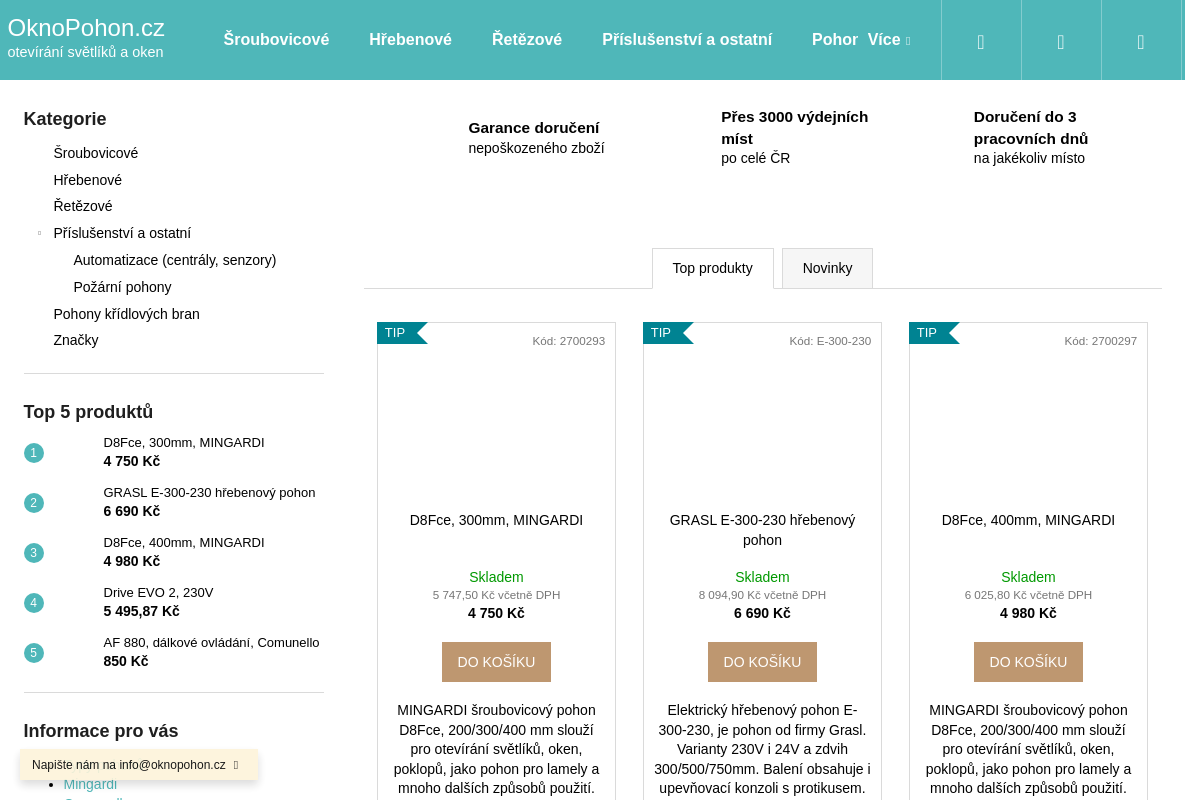1200x800 pixels.
Task: Click Top 5 produktů heading
Action: click(x=88, y=412)
